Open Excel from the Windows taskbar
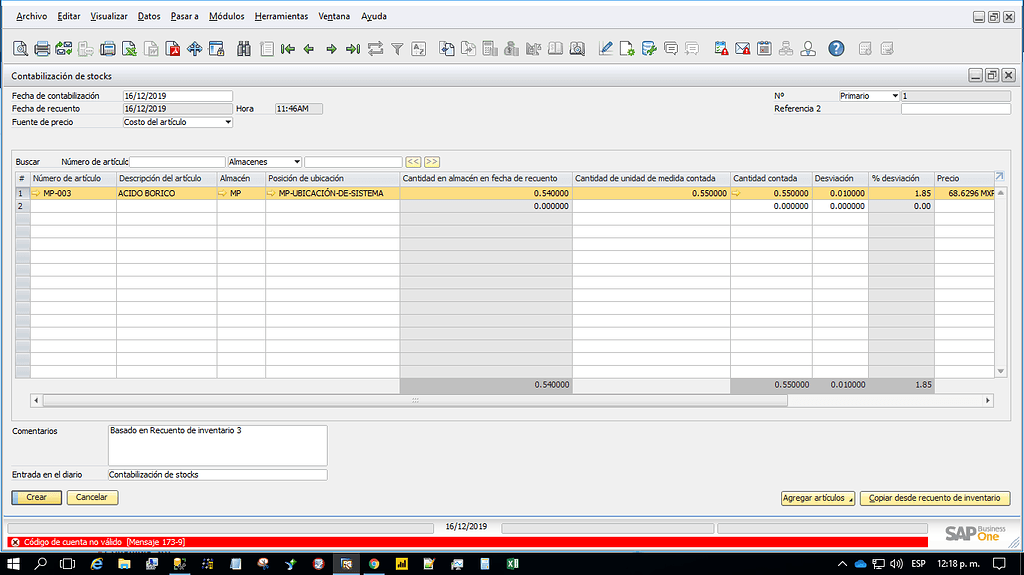 (513, 563)
